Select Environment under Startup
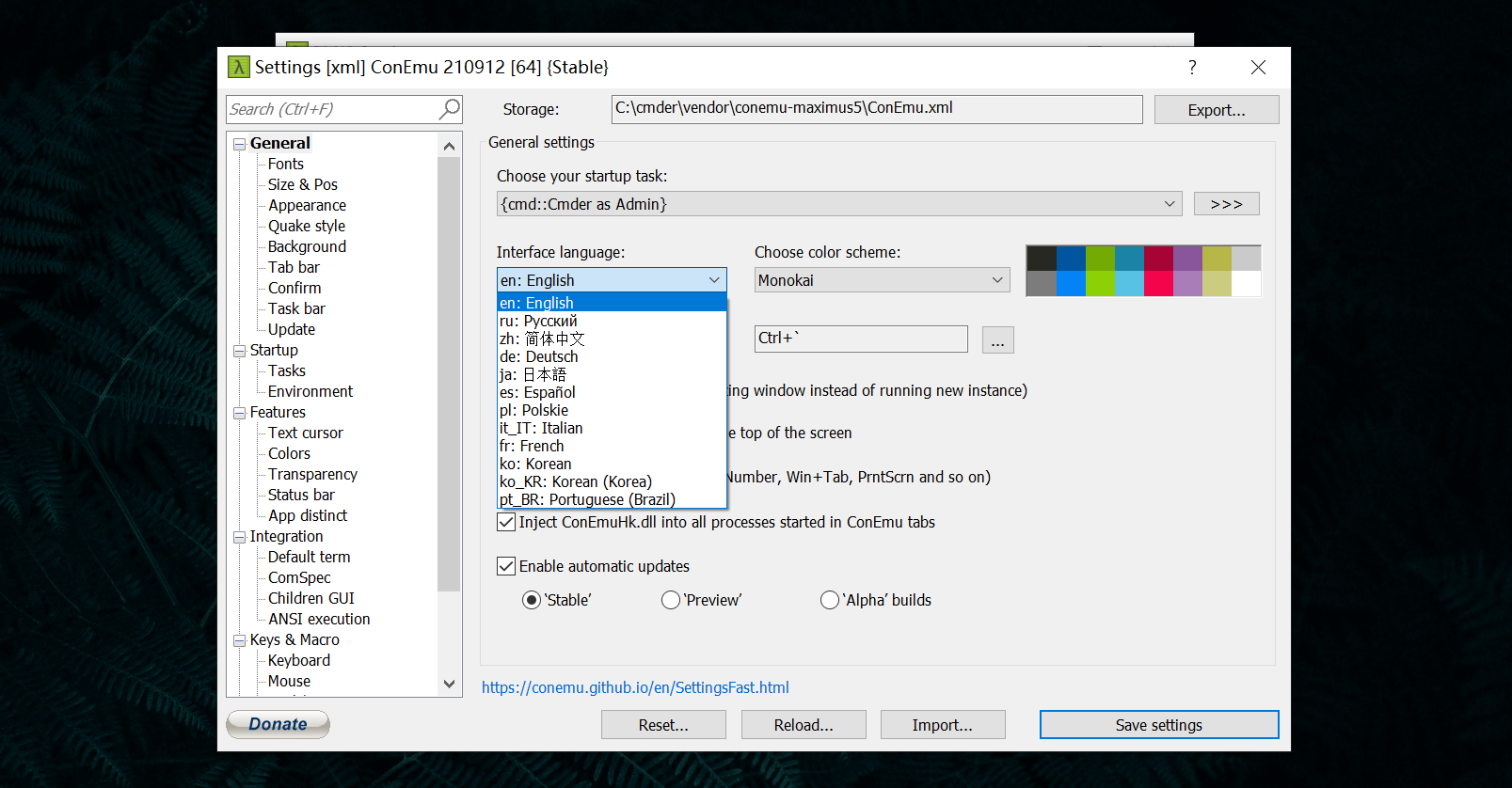The width and height of the screenshot is (1512, 788). coord(310,391)
